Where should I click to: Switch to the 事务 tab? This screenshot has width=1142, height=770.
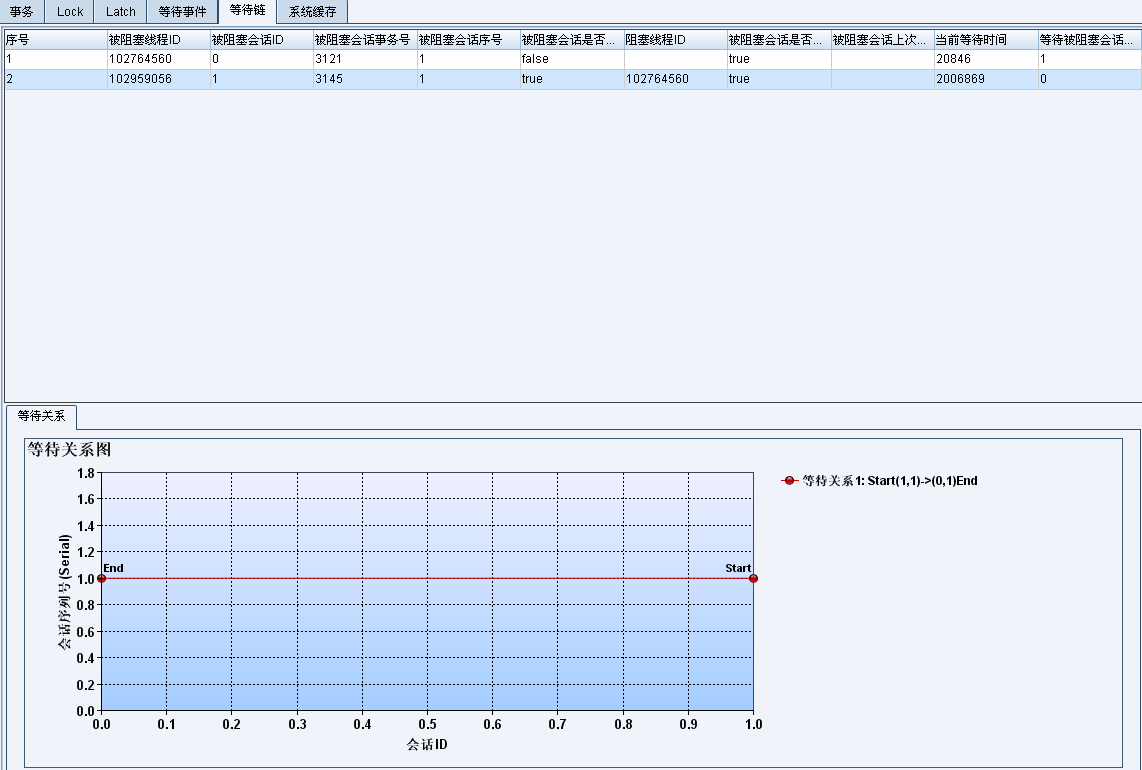pyautogui.click(x=21, y=12)
